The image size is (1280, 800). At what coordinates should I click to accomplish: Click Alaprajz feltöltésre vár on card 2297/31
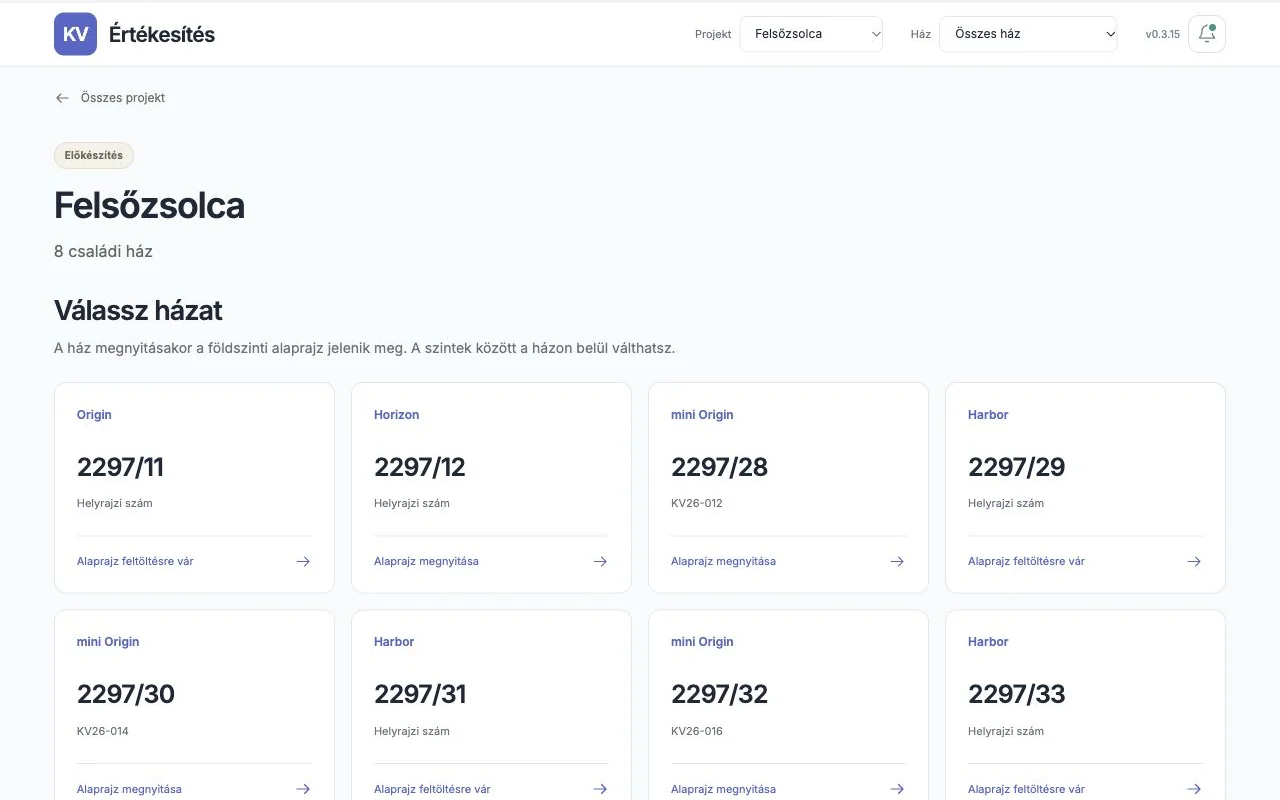click(x=432, y=789)
